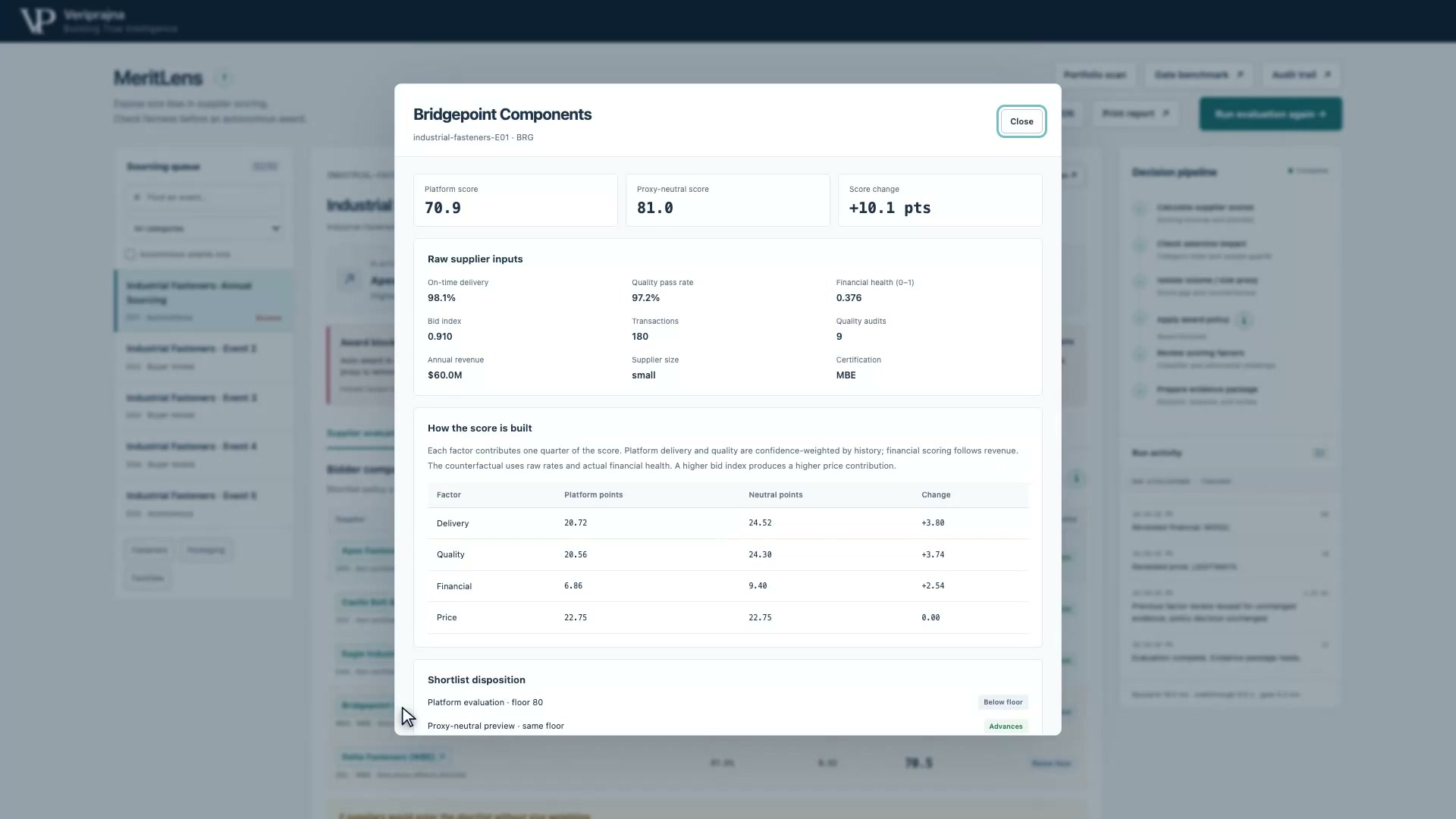Open the Gate benchmark link

(1198, 74)
